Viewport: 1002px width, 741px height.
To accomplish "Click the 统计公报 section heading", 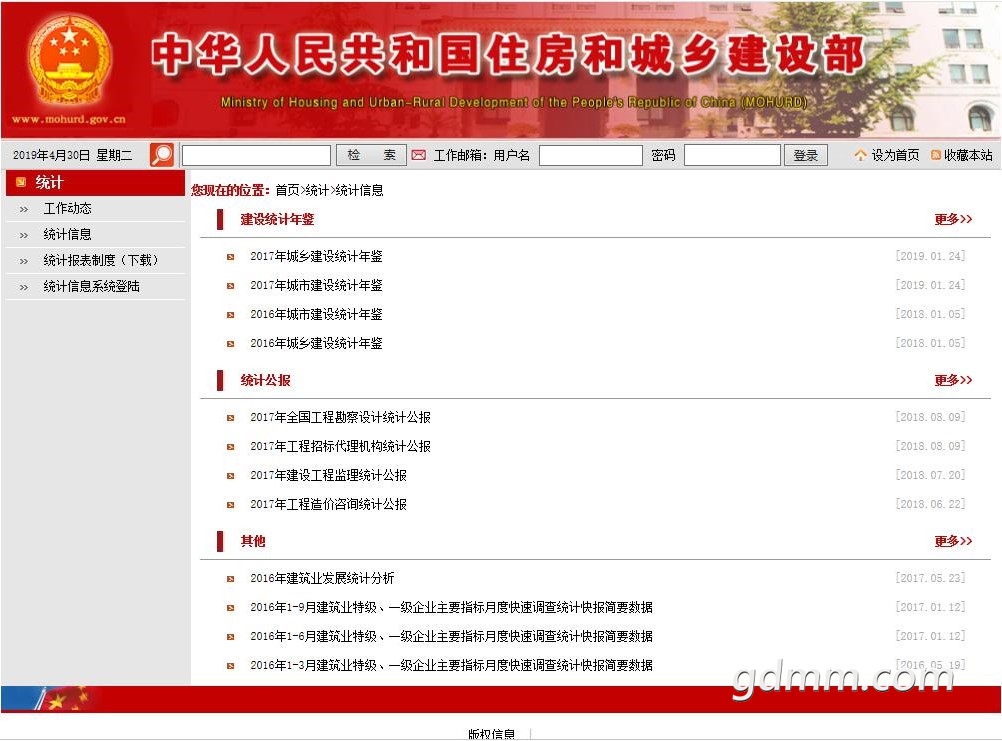I will 265,380.
